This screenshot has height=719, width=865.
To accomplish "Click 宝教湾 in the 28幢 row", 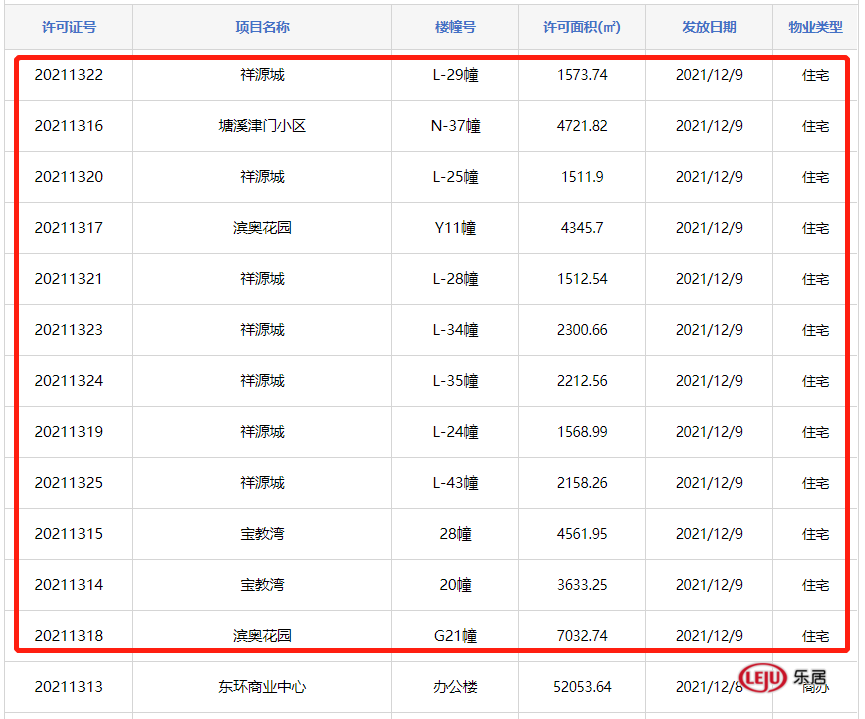I will [262, 534].
